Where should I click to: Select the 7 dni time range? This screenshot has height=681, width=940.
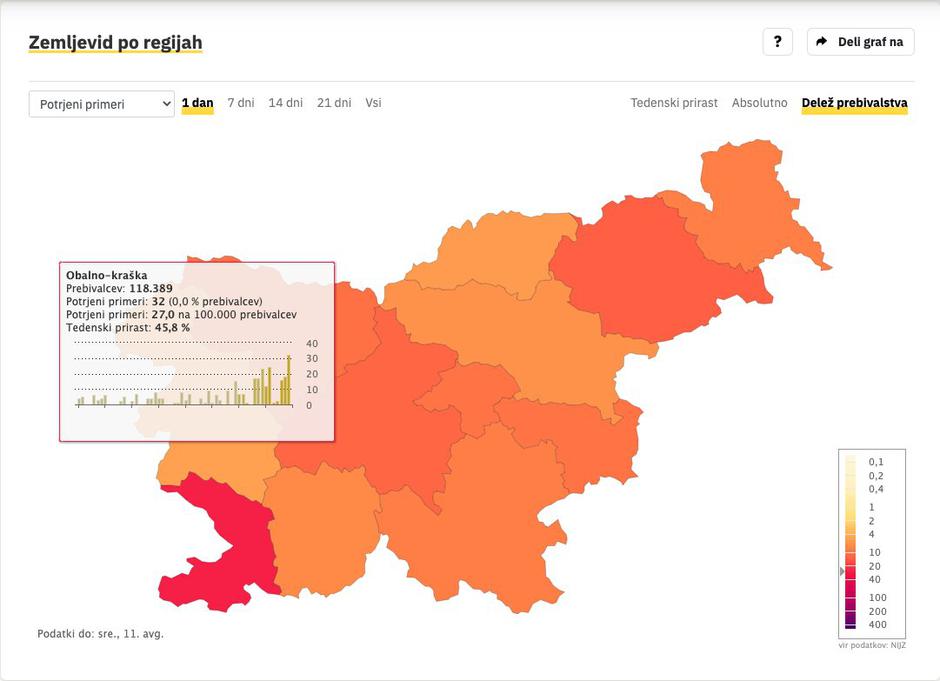(240, 103)
